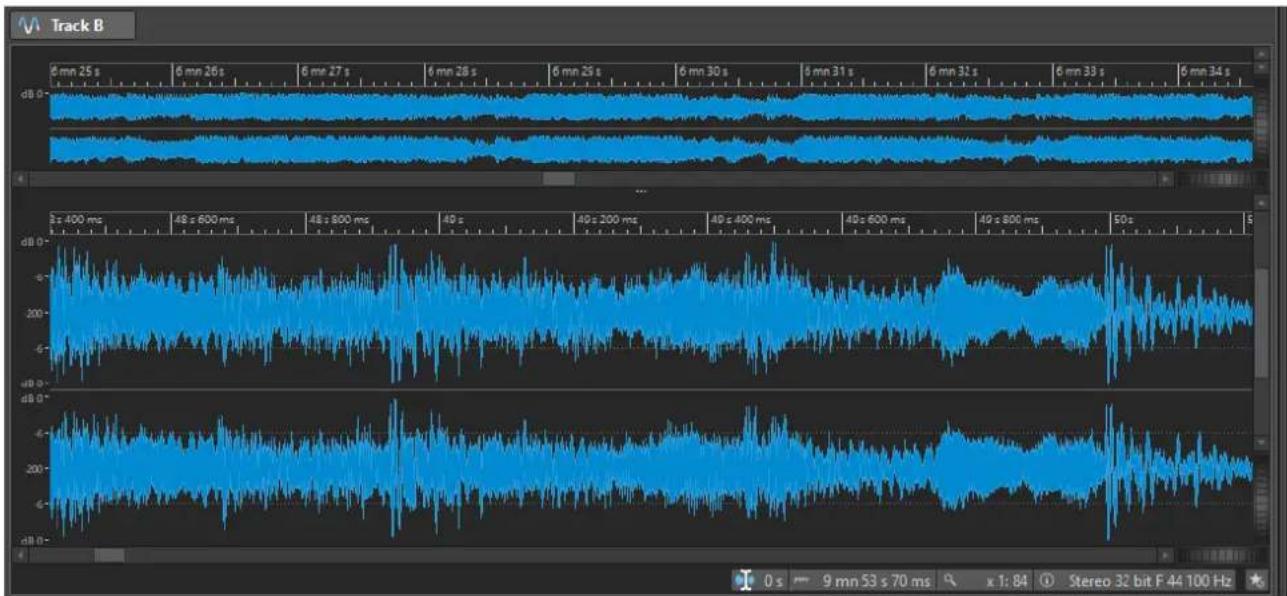Open audio properties Stereo 32 bit F 44 100 Hz
The image size is (1287, 596).
tap(1151, 580)
